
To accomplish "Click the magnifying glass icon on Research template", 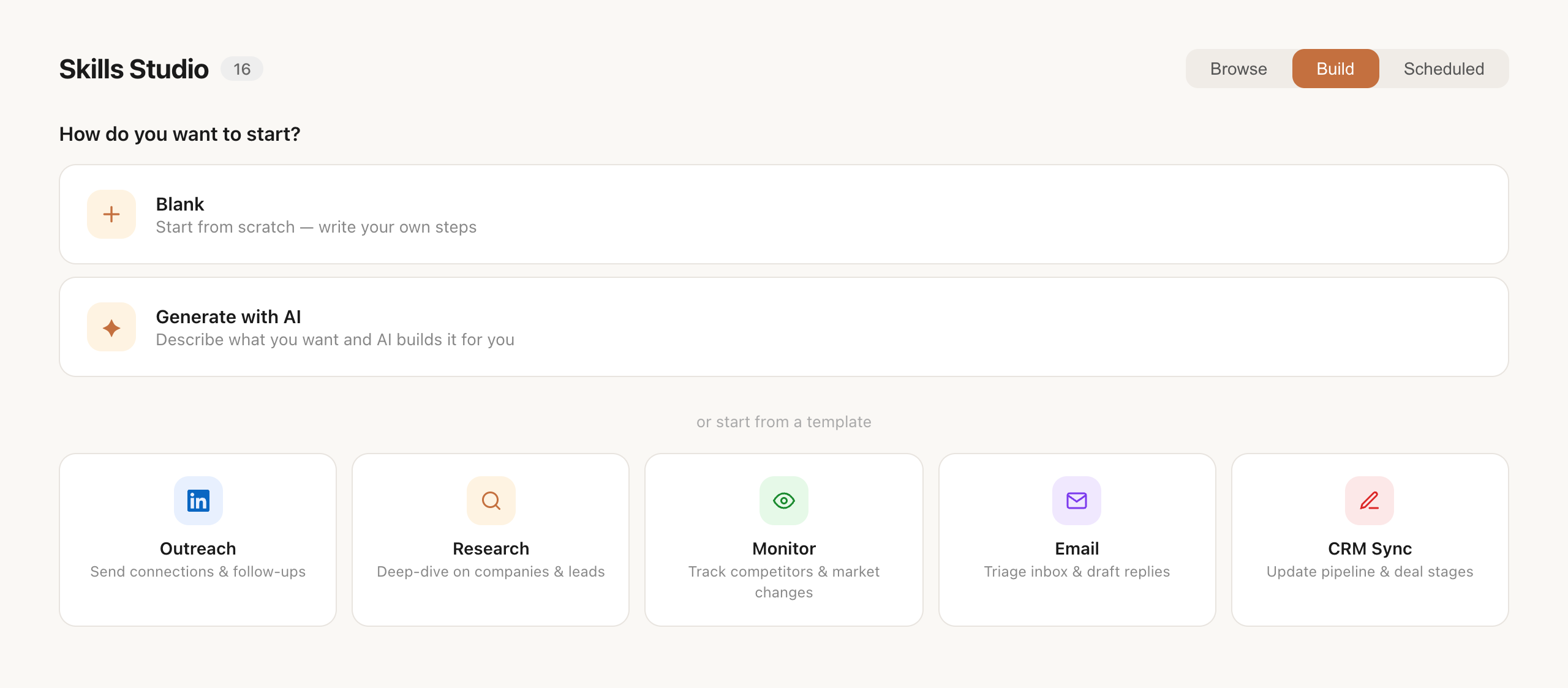I will pos(491,501).
